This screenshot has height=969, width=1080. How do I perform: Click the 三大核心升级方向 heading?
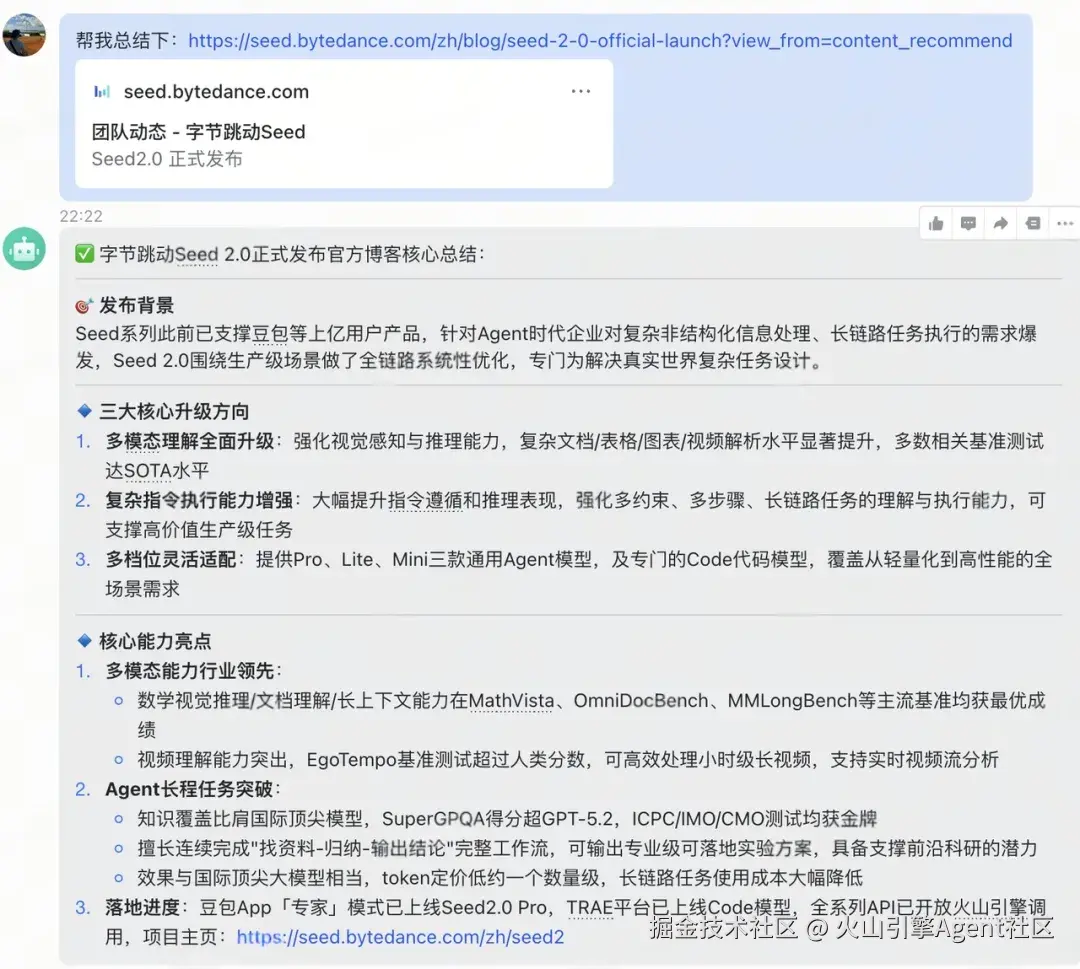pos(174,411)
